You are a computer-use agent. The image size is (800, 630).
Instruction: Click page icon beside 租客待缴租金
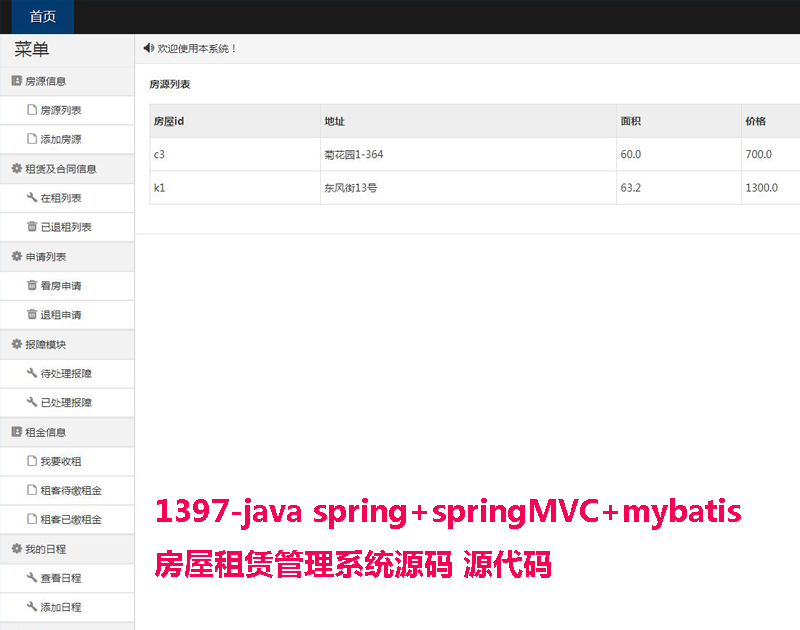pos(32,490)
